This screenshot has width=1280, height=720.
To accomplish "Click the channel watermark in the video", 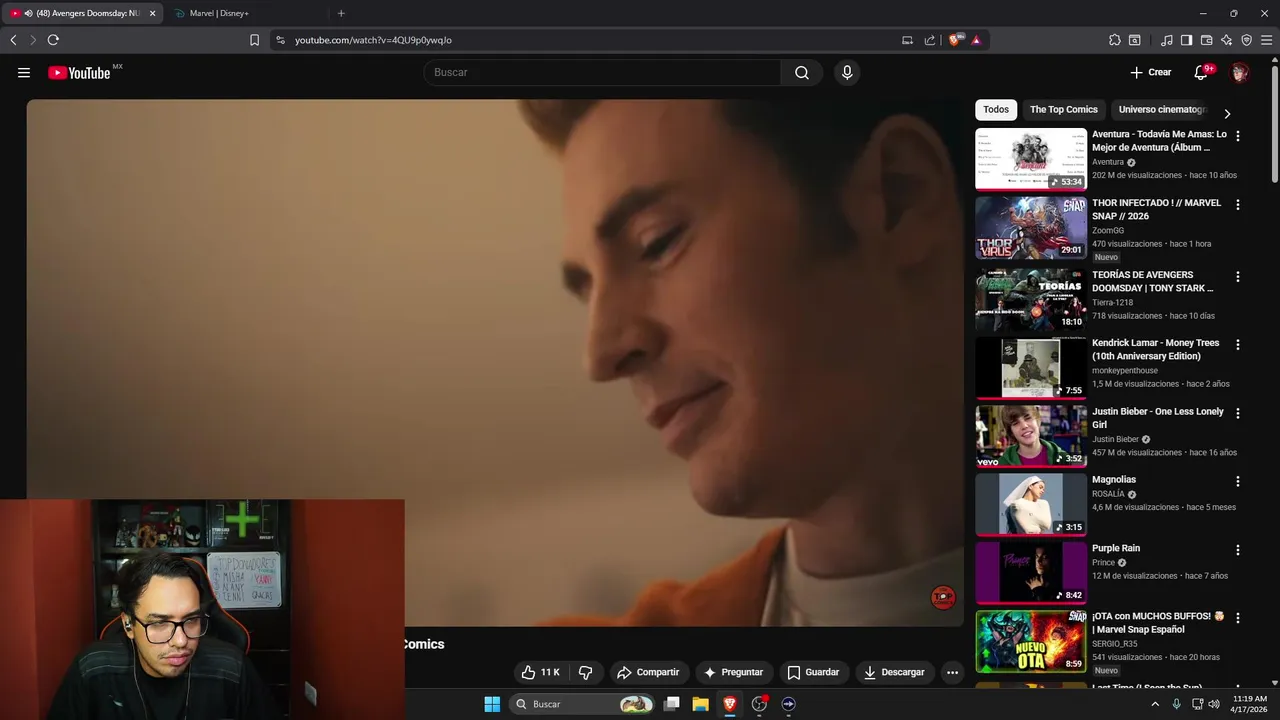I will coord(943,598).
